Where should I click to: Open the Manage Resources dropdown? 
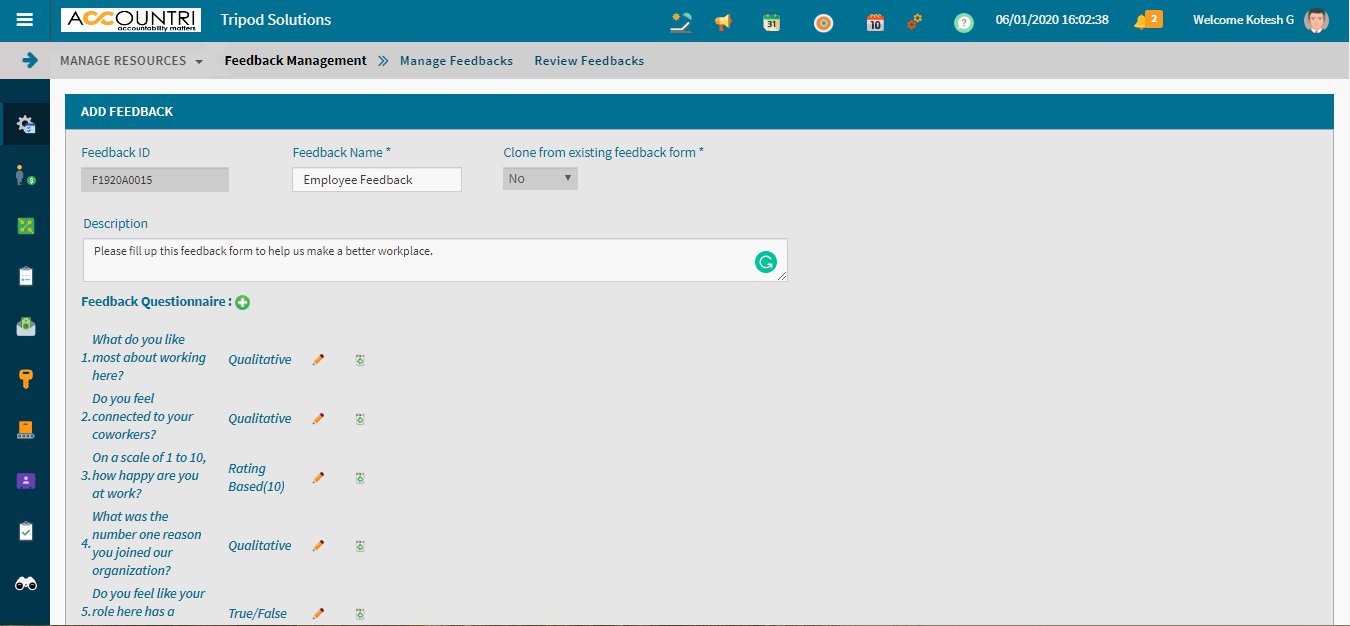tap(131, 61)
